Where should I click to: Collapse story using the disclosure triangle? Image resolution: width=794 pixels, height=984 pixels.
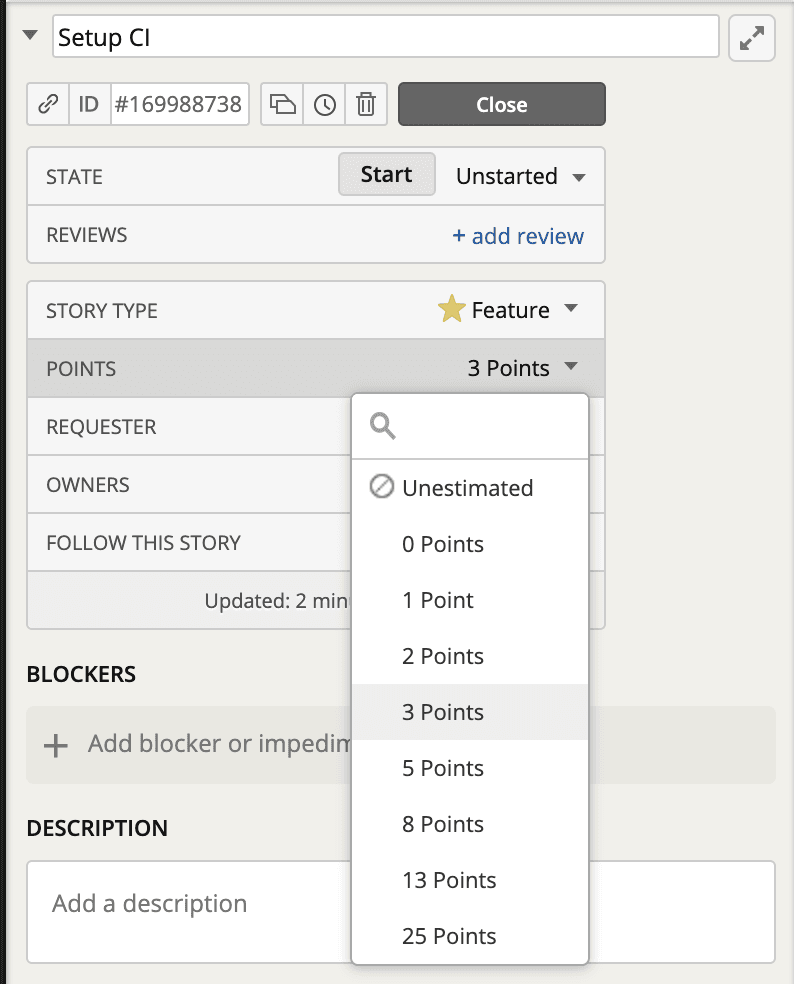(31, 37)
